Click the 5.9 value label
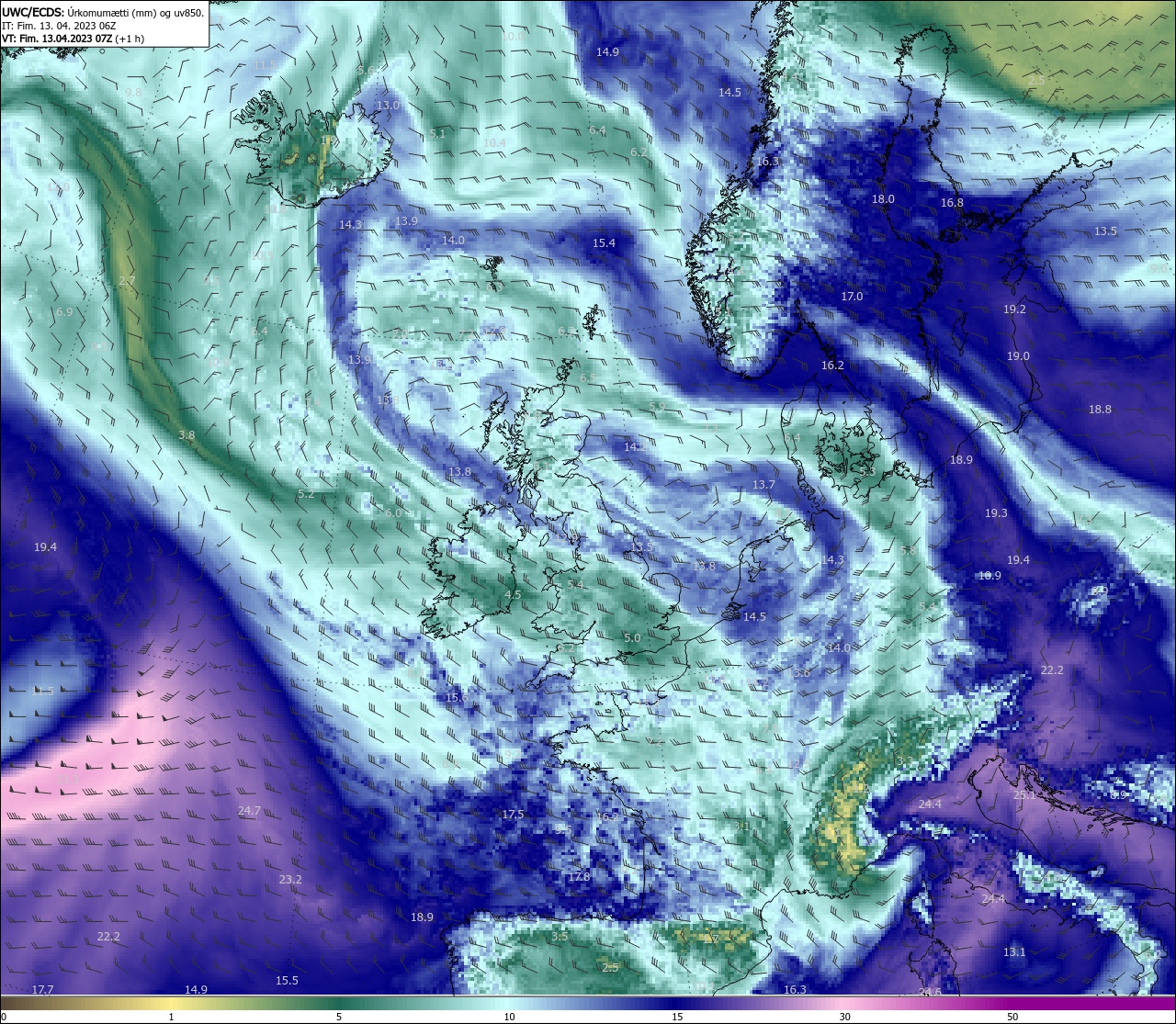Screen dimensions: 1176x1024 coord(657,407)
